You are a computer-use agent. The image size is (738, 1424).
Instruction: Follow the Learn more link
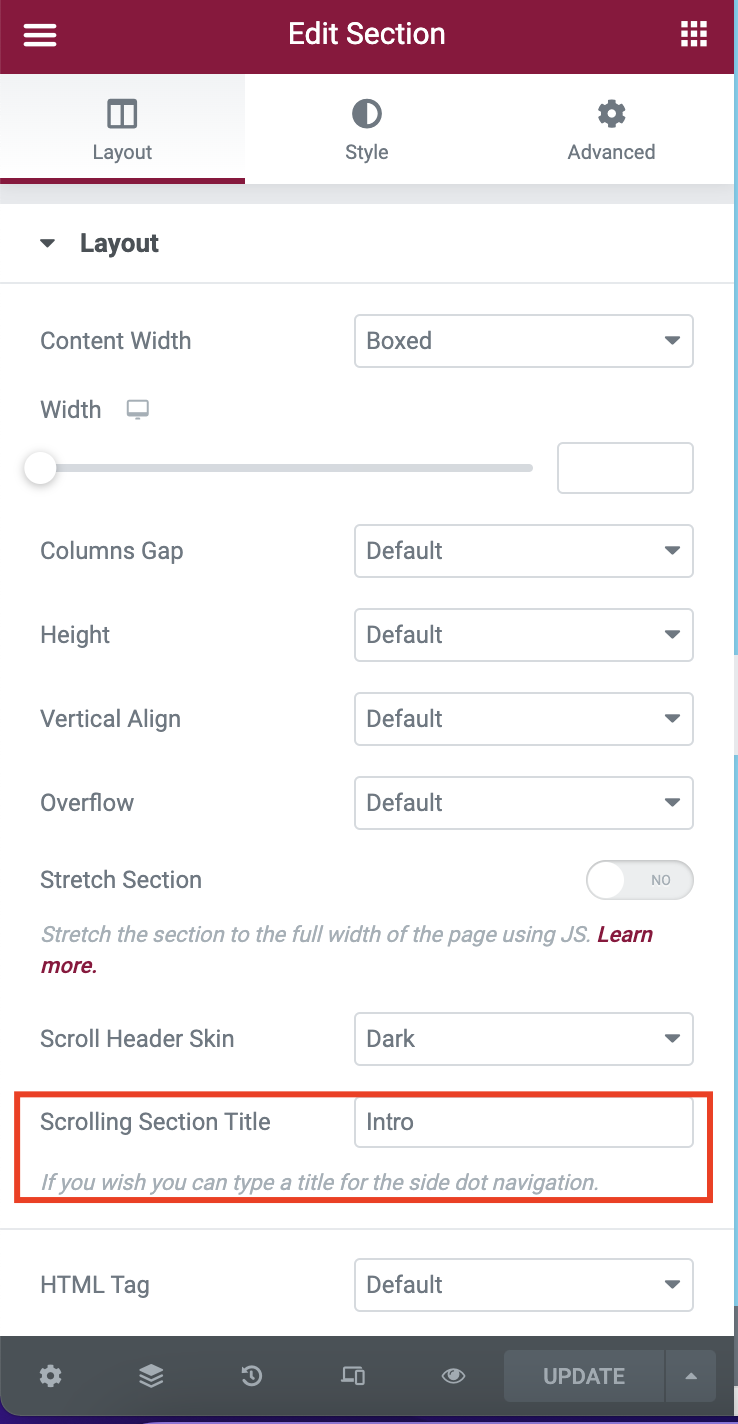(x=625, y=935)
